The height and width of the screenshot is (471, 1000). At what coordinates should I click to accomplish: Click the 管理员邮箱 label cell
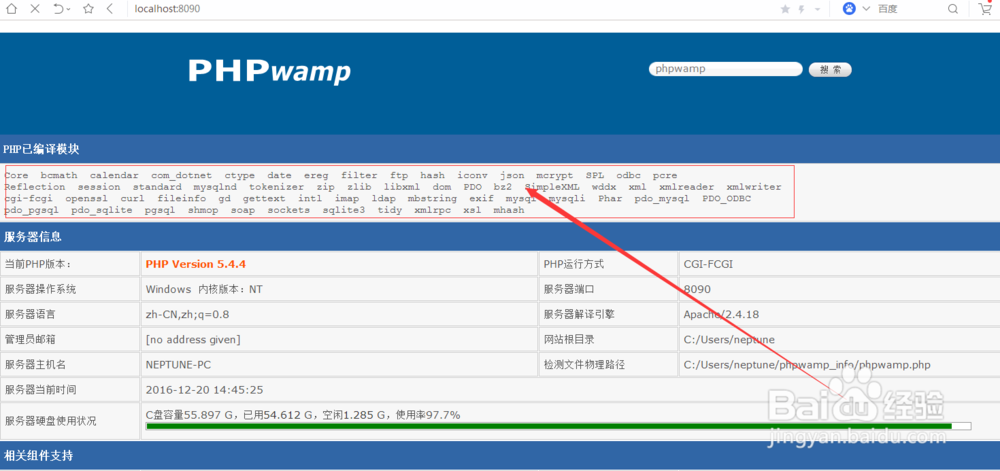tap(70, 340)
